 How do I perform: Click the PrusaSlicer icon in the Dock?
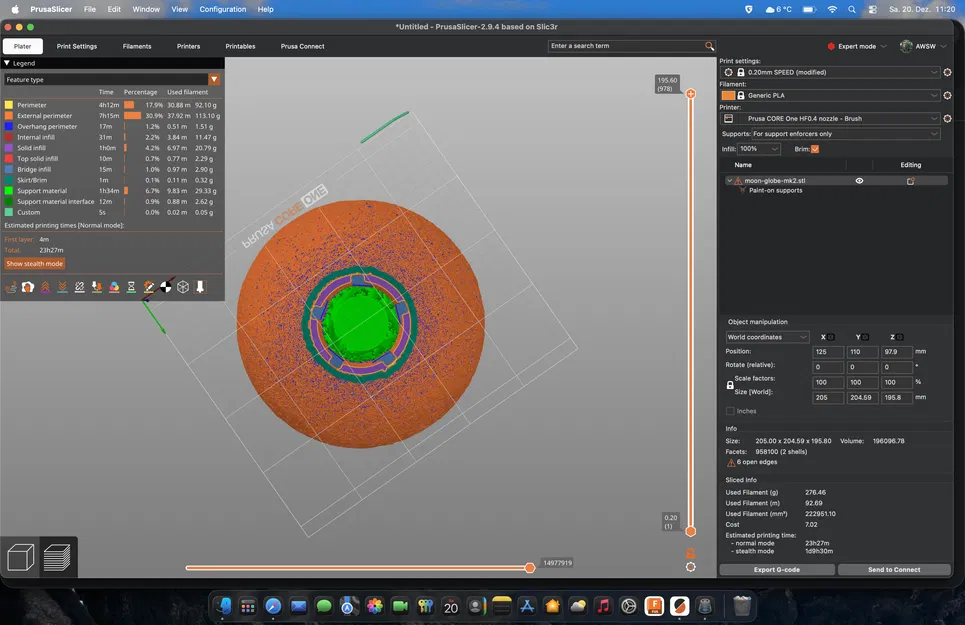pos(678,606)
